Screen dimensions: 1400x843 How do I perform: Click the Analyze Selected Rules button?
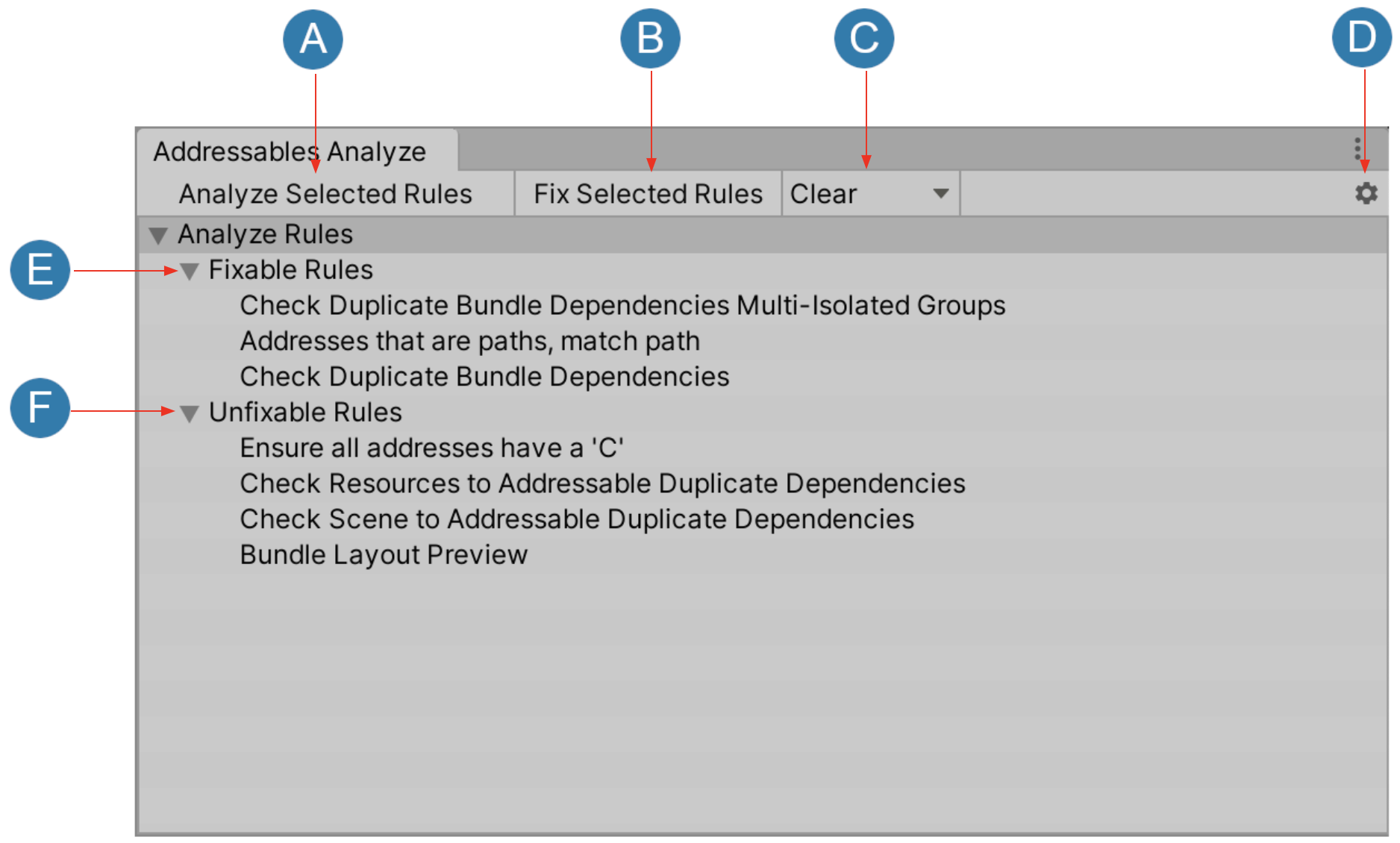[x=326, y=193]
